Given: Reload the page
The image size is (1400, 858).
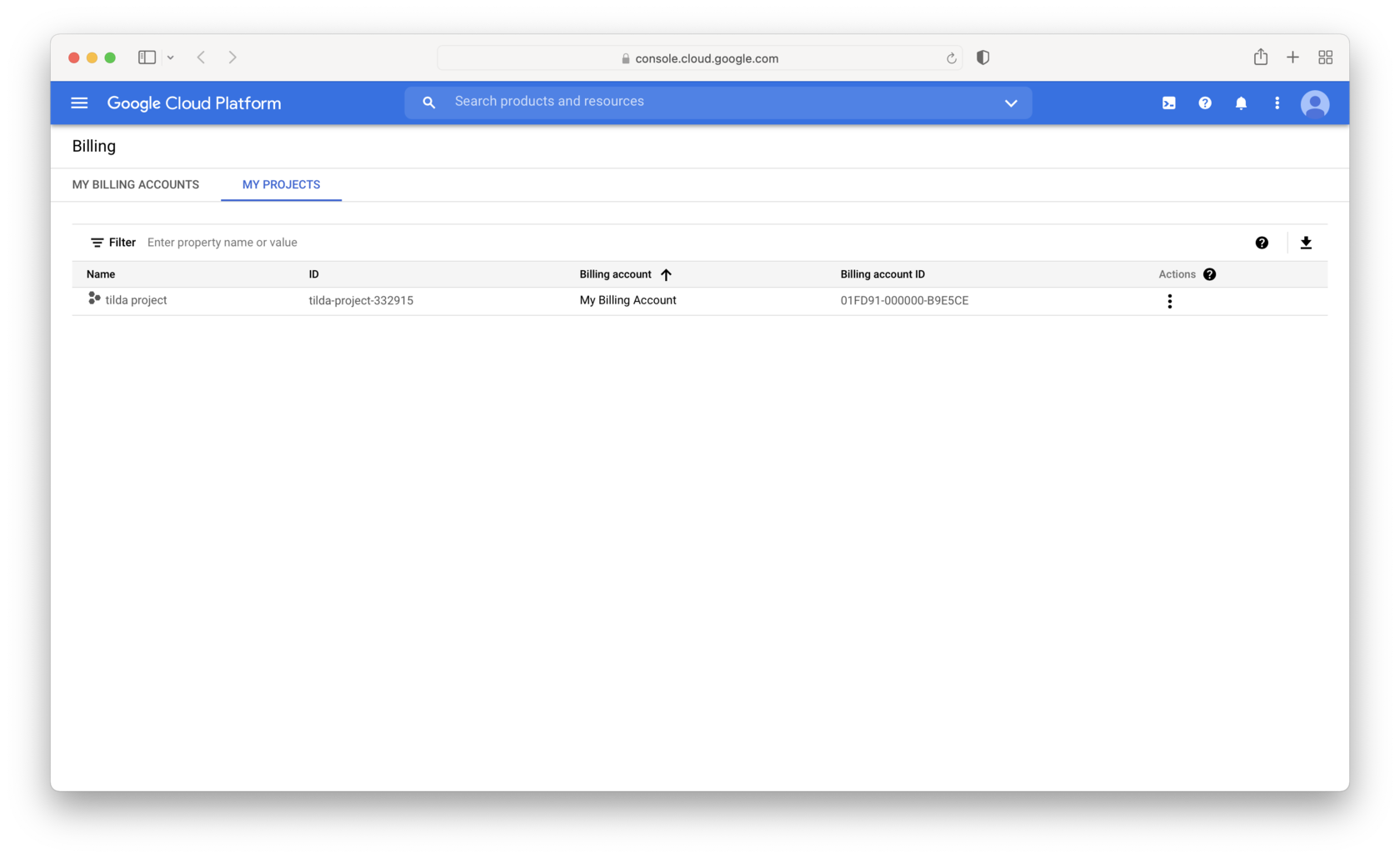Looking at the screenshot, I should tap(951, 58).
